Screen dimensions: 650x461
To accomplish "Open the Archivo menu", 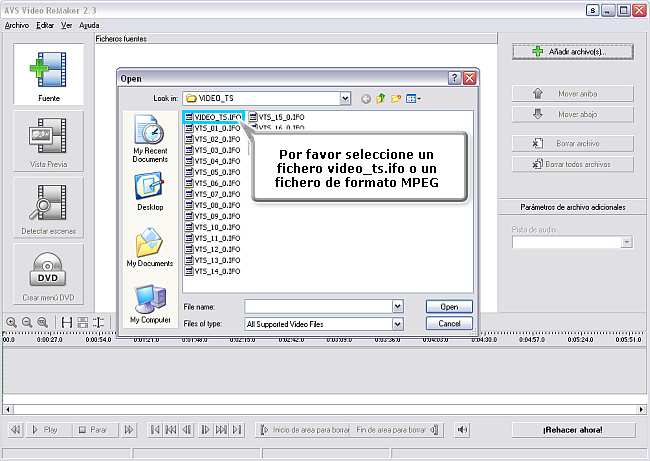I will (x=17, y=25).
